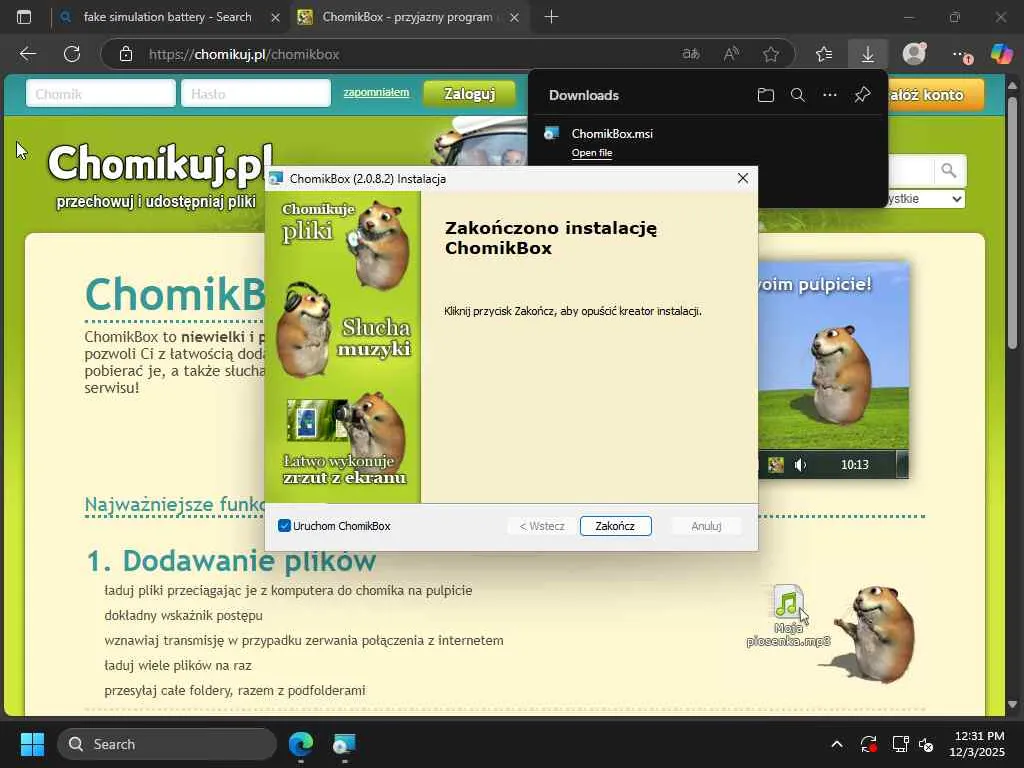Click the ChomikBox.msi file name
The image size is (1024, 768).
pos(612,133)
